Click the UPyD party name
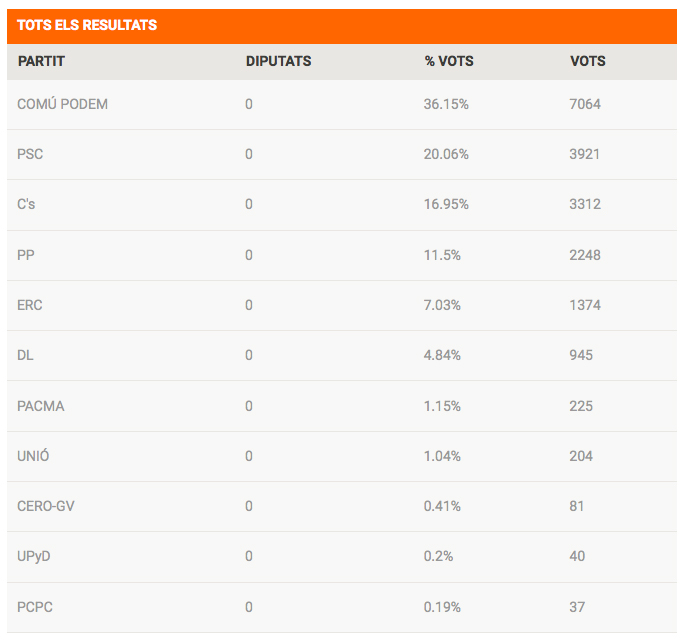 34,556
